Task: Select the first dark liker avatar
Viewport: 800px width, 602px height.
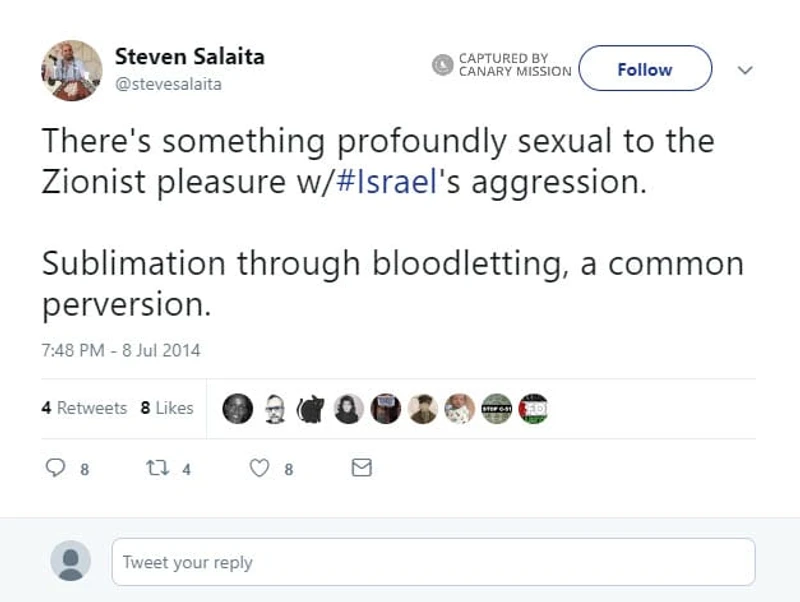Action: coord(237,408)
